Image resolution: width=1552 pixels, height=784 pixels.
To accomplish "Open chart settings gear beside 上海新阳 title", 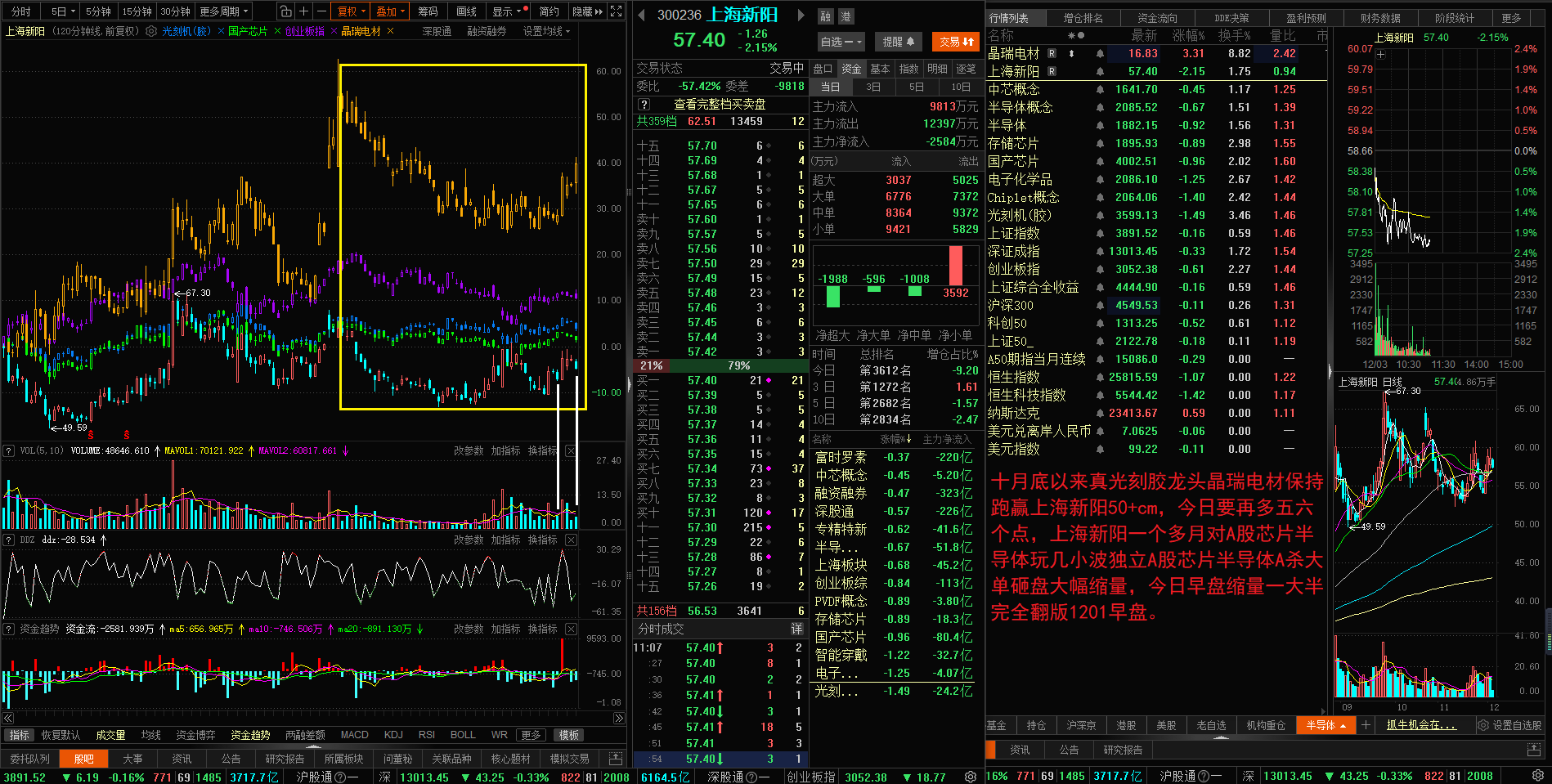I will (151, 31).
